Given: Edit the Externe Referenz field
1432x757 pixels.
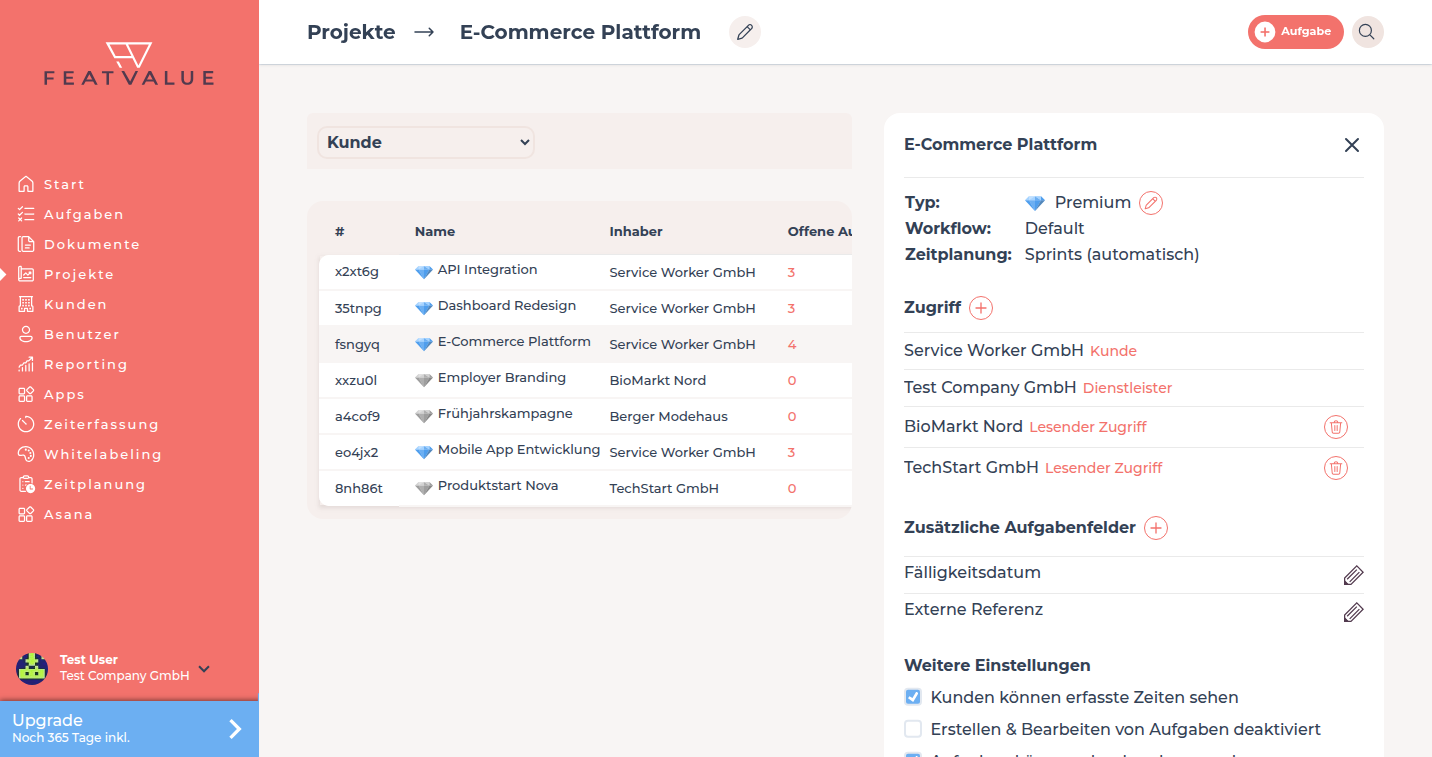Looking at the screenshot, I should point(1353,612).
